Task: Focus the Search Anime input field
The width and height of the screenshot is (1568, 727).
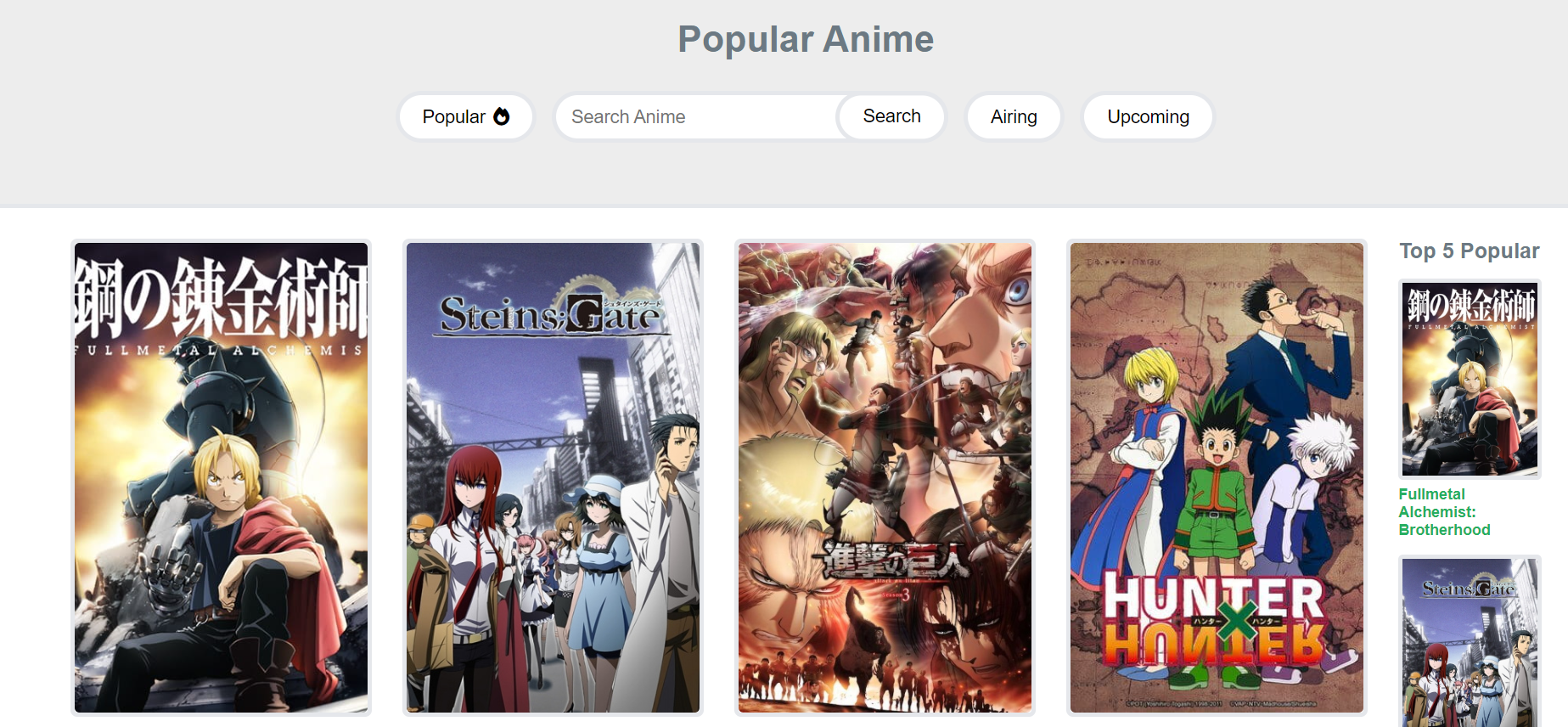Action: pos(697,116)
